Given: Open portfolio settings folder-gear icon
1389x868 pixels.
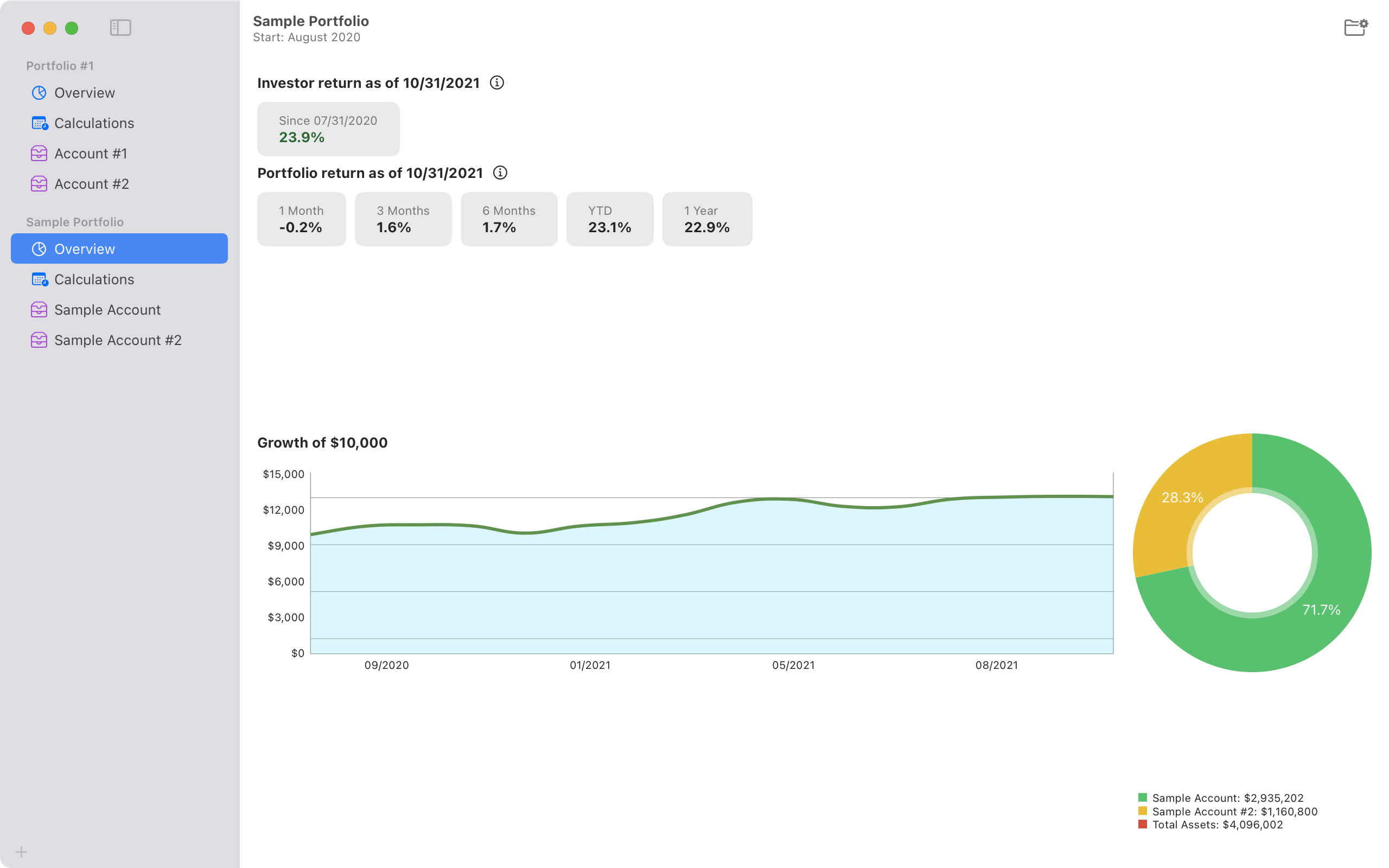Looking at the screenshot, I should point(1356,28).
